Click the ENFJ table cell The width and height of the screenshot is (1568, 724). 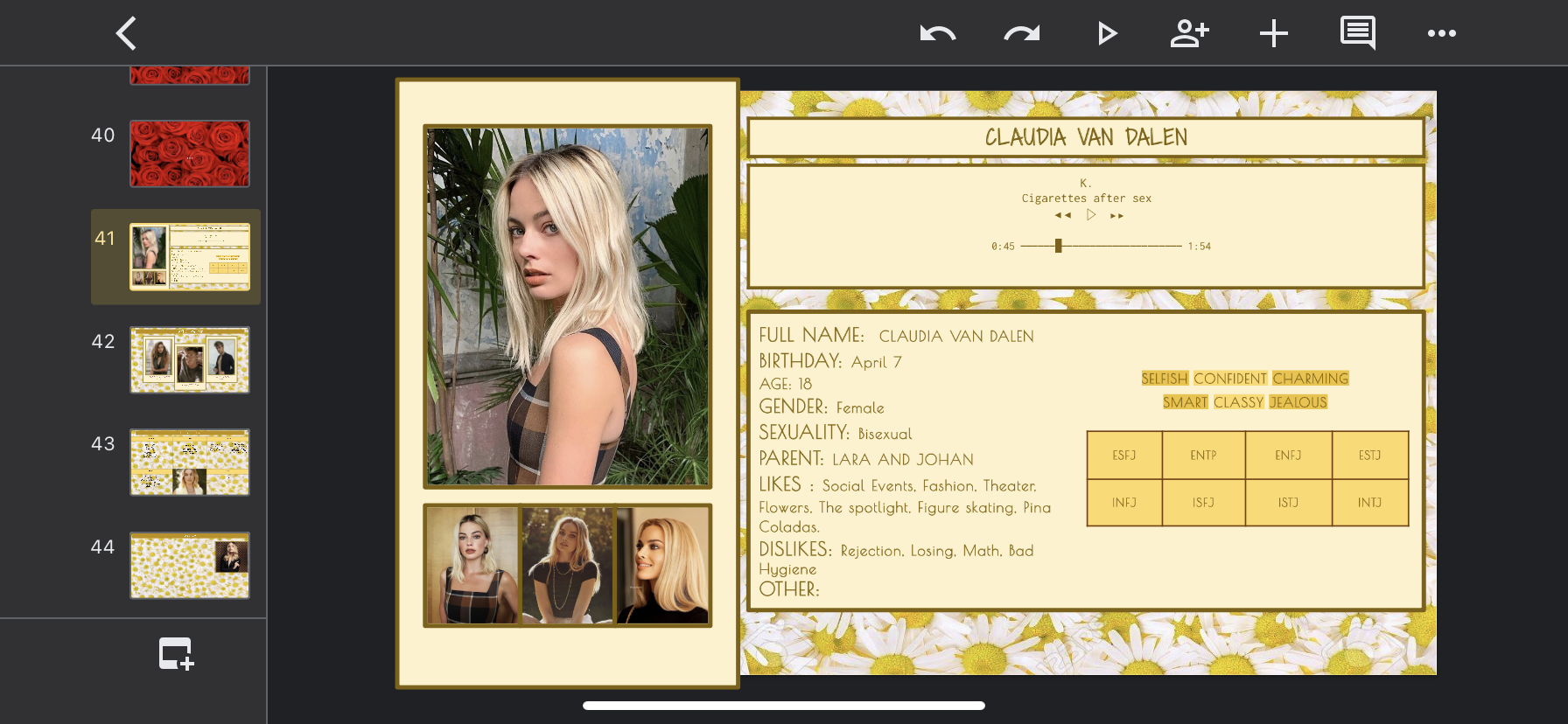1289,456
